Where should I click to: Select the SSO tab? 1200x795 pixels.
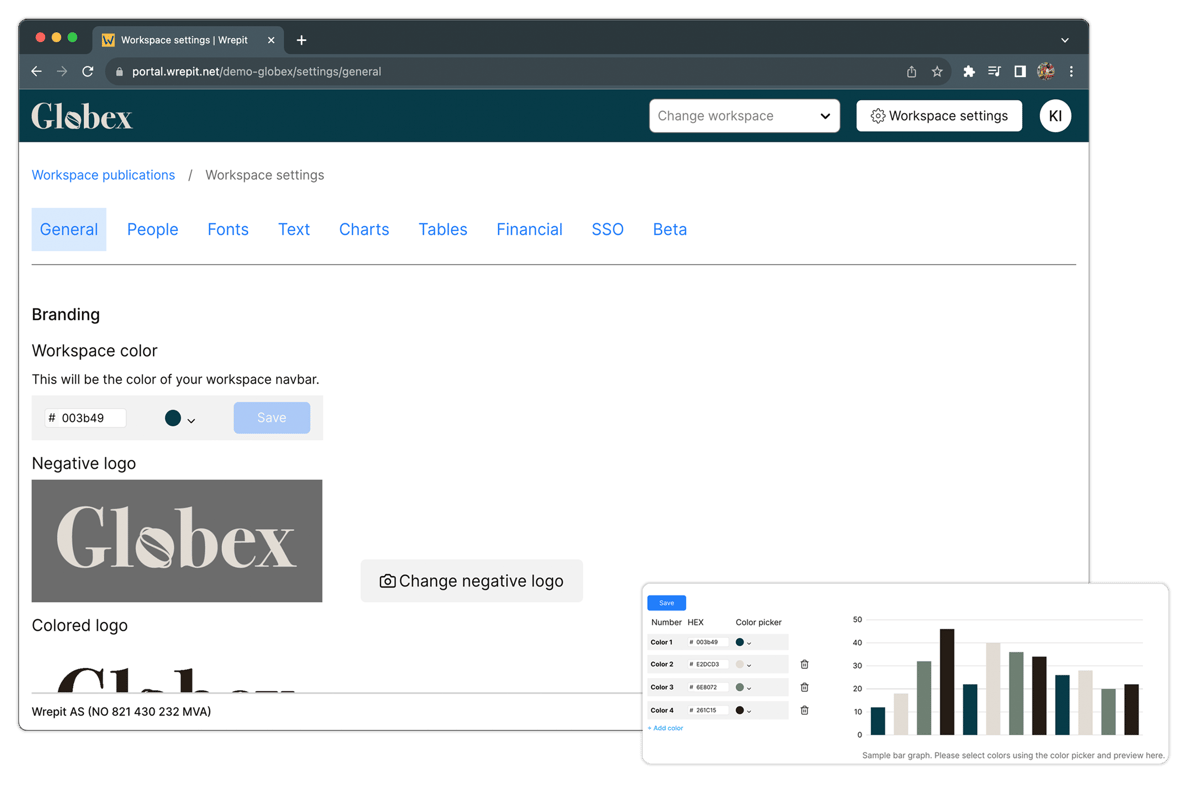point(607,229)
